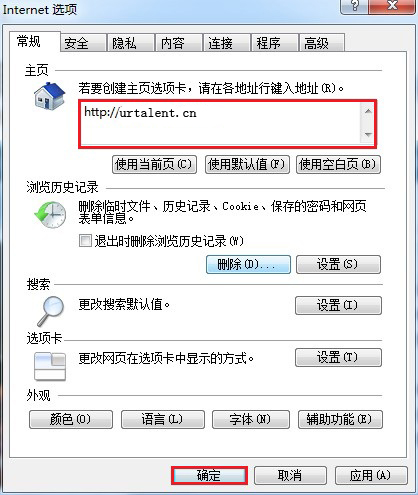Open search 设置(I) button
The width and height of the screenshot is (418, 495).
pyautogui.click(x=338, y=305)
